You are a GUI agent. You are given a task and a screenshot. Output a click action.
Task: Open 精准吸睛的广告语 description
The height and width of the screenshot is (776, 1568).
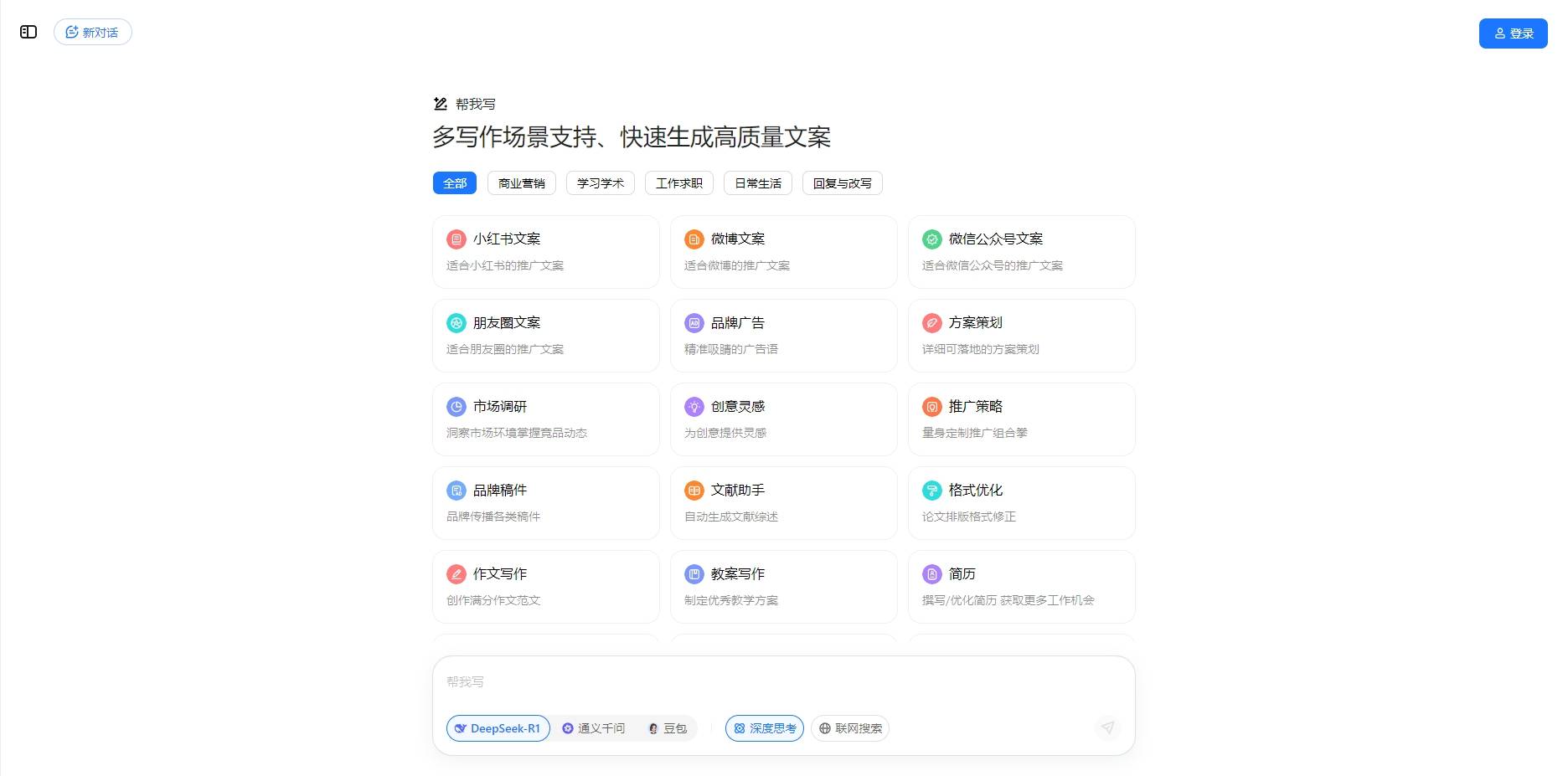pyautogui.click(x=731, y=349)
